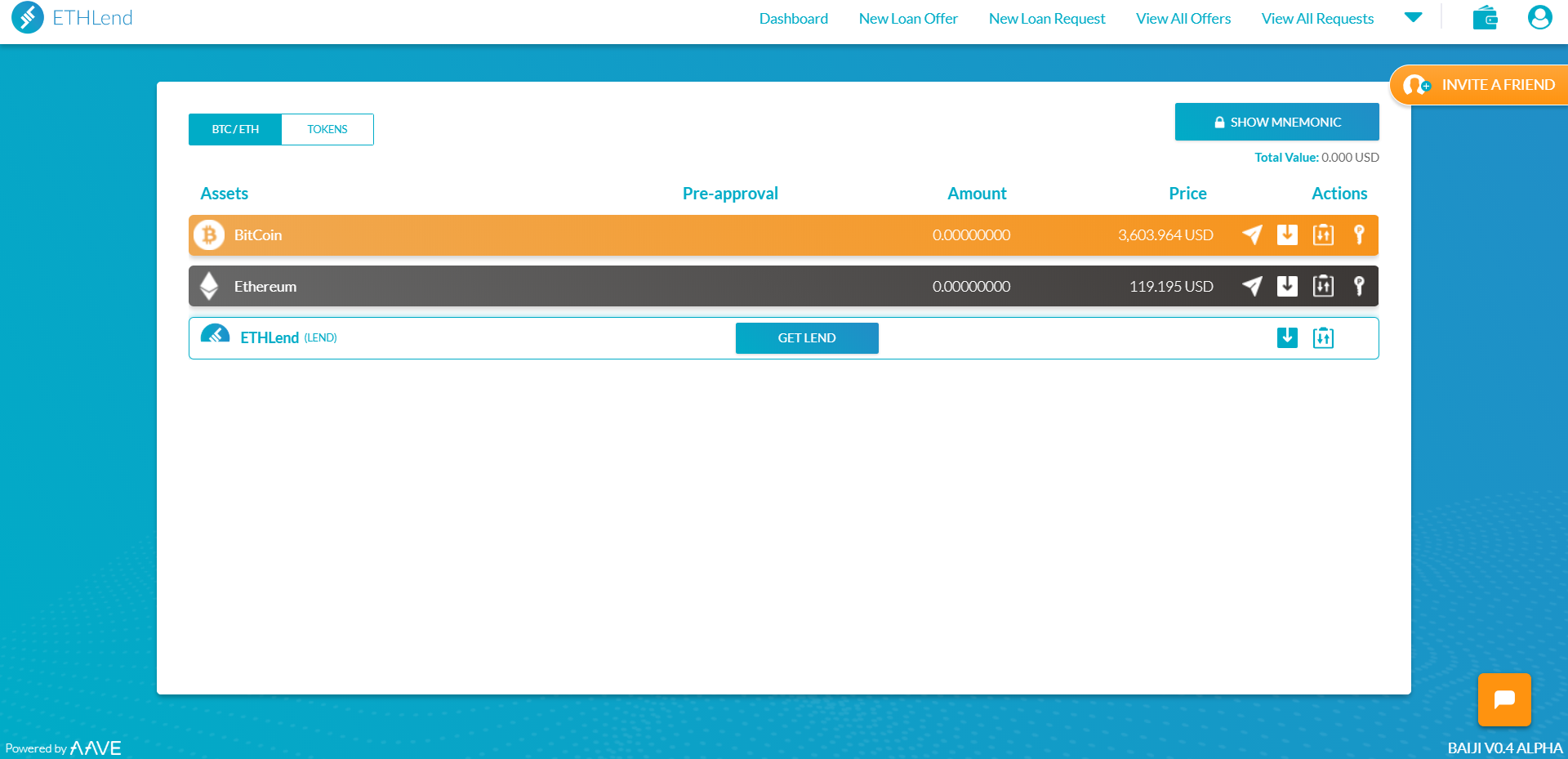The image size is (1568, 759).
Task: Switch to the TOKENS tab
Action: pyautogui.click(x=327, y=129)
